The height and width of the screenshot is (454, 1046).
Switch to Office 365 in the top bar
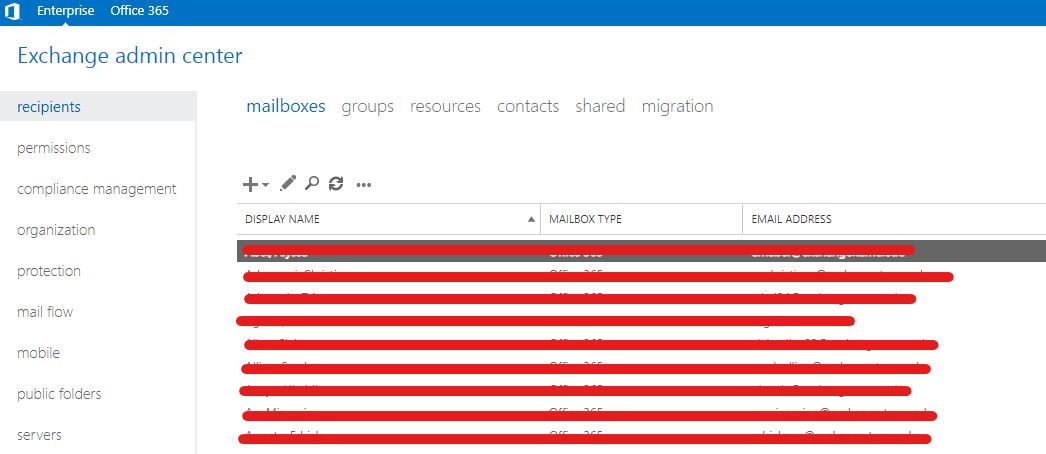tap(139, 11)
